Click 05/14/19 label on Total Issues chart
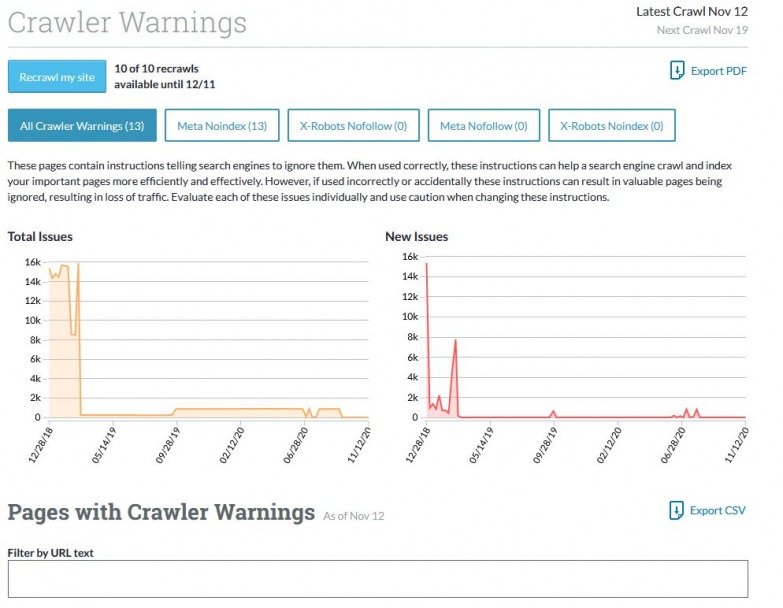Viewport: 783px width, 608px height. pos(103,445)
